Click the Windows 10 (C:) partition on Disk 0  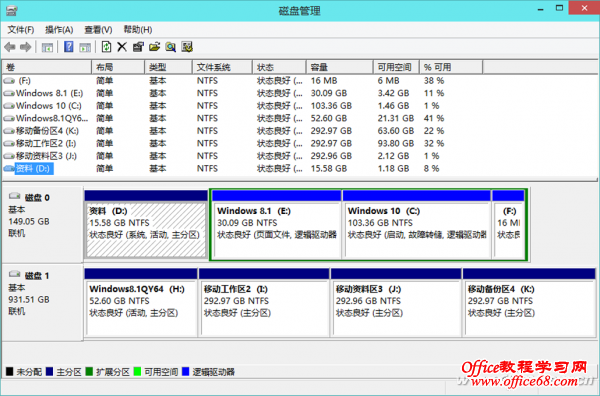(x=417, y=225)
